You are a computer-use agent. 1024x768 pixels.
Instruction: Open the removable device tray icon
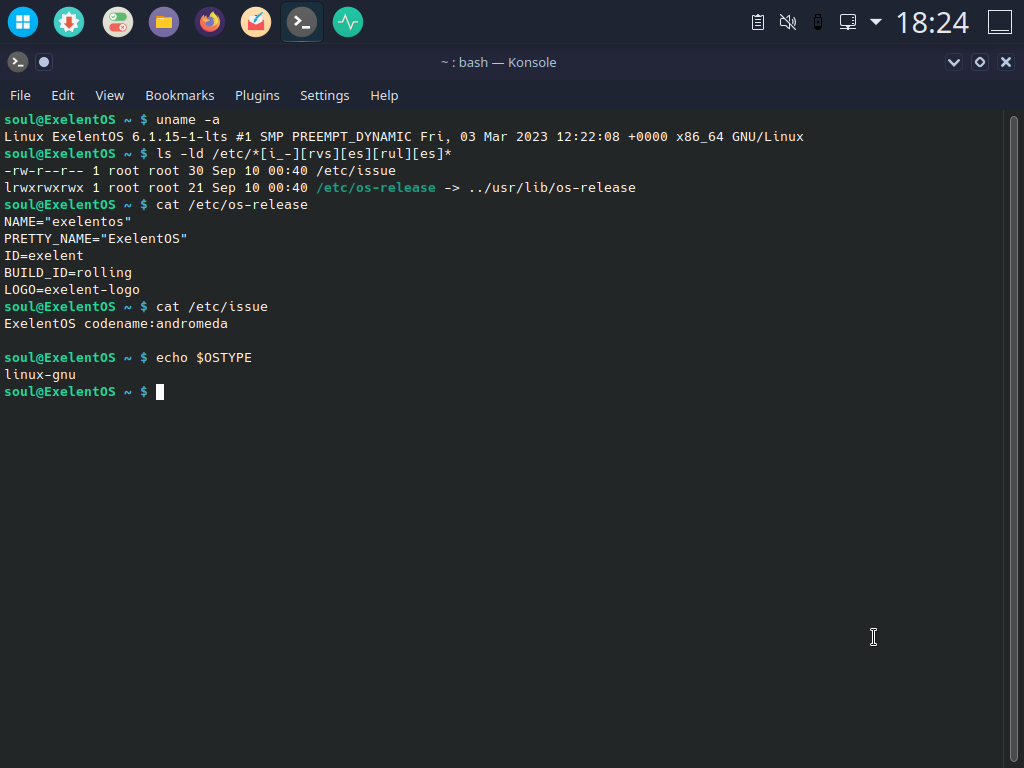click(x=818, y=22)
